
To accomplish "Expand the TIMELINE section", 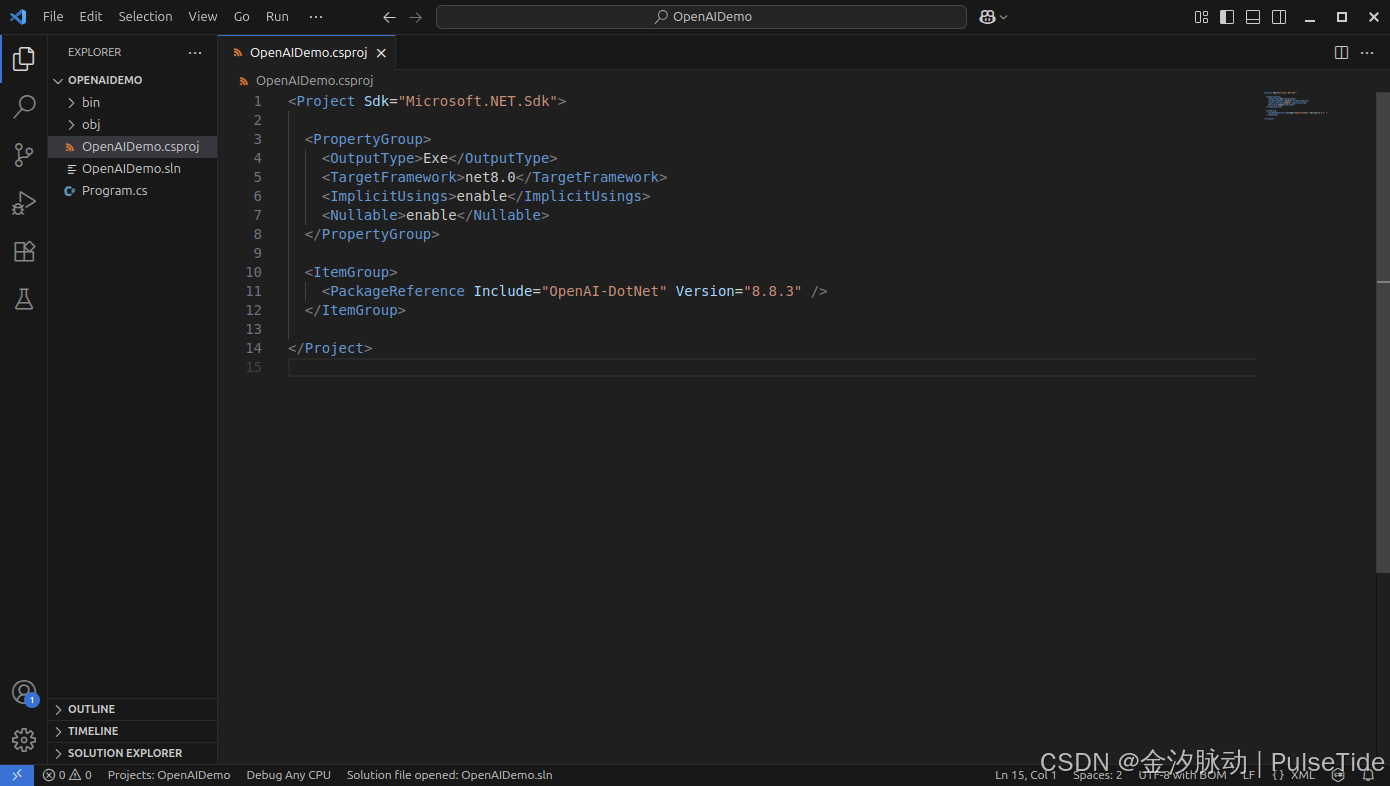I will (132, 731).
